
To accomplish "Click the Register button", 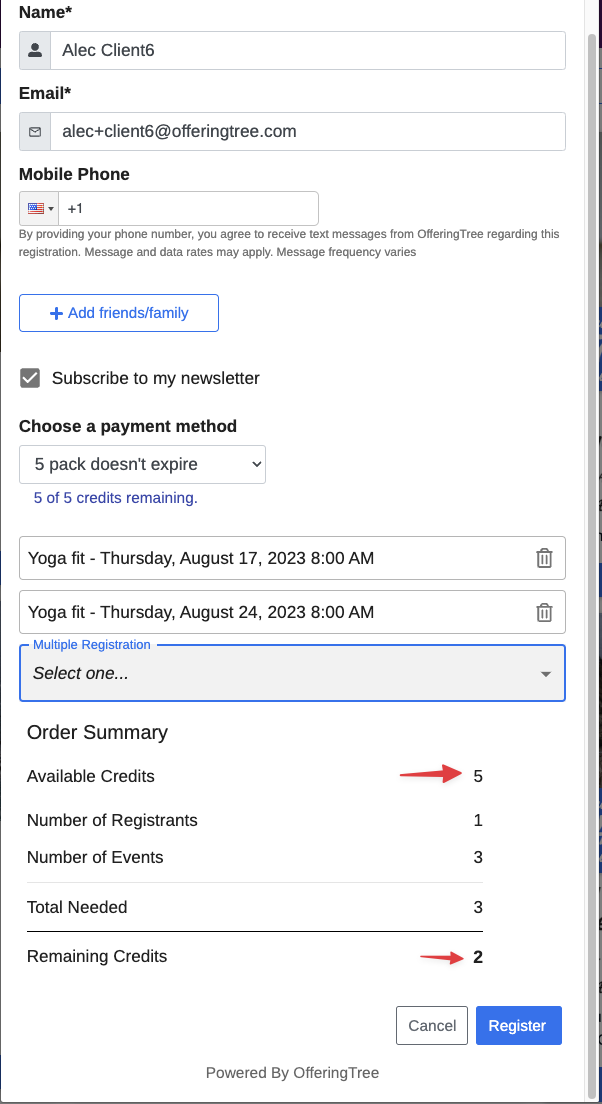I will coord(519,1025).
